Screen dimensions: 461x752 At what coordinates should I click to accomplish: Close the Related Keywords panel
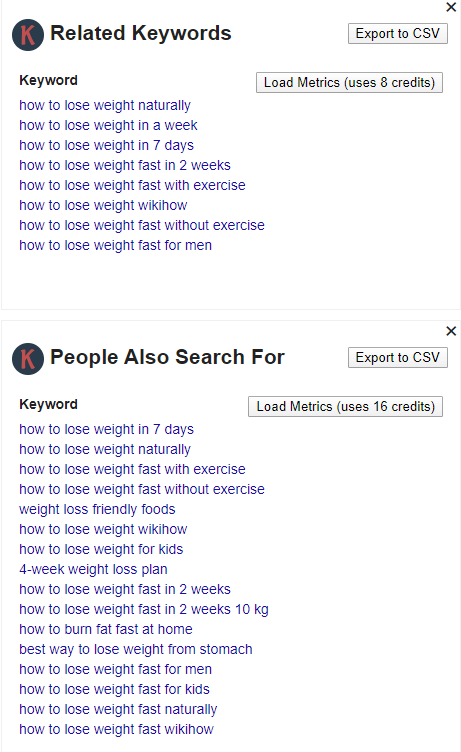pos(451,7)
